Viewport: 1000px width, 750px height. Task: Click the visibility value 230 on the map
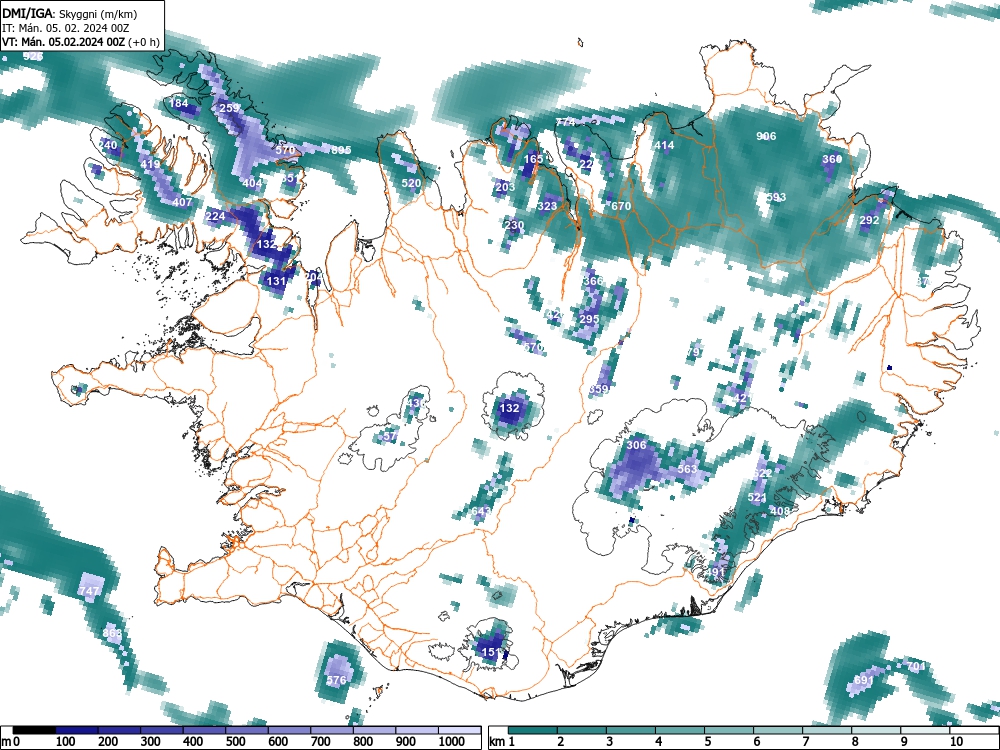pos(514,225)
